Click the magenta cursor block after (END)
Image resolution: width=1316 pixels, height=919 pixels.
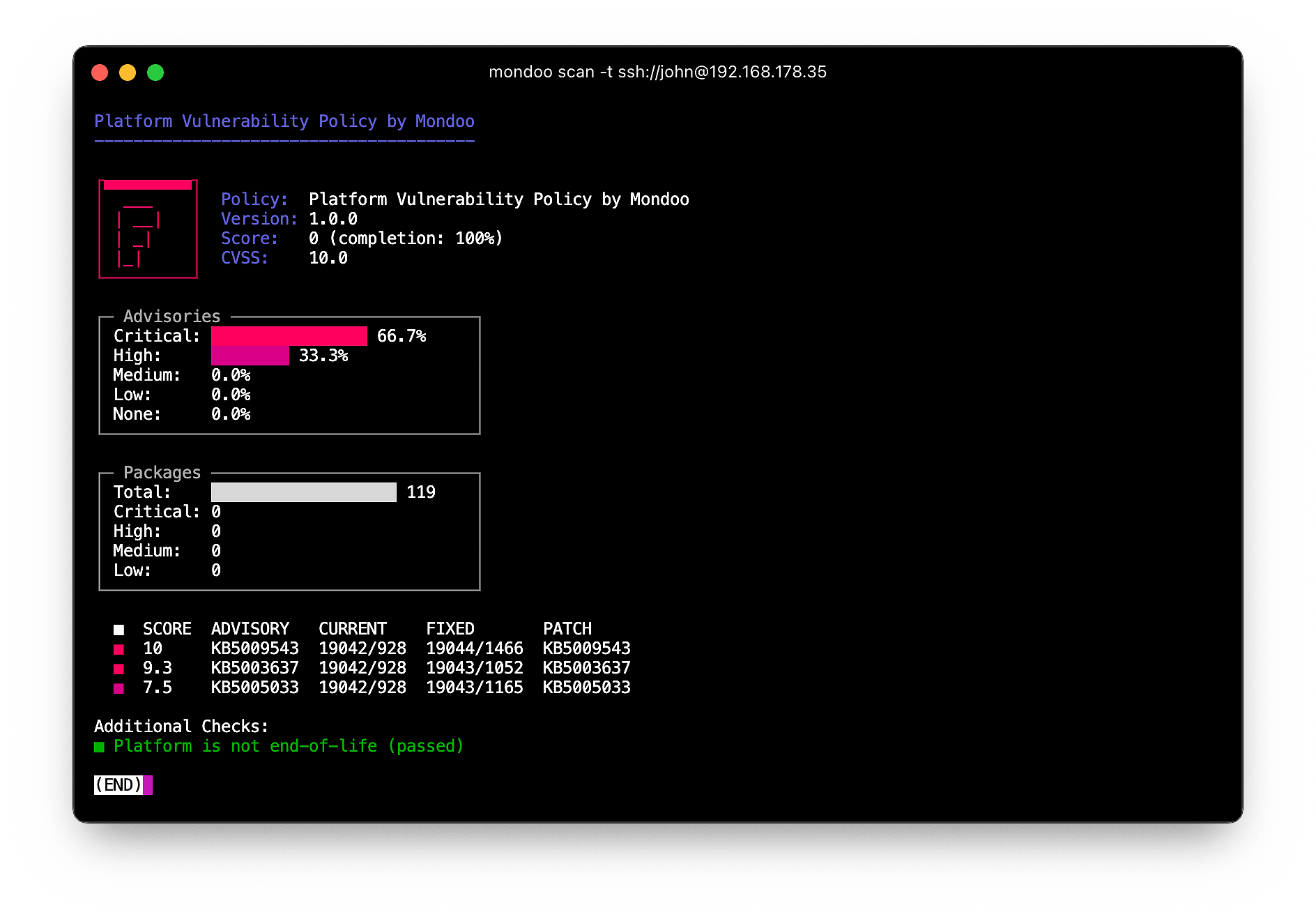coord(148,785)
